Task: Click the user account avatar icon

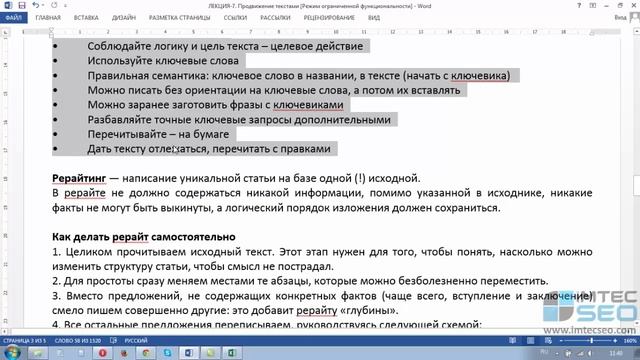Action: pos(635,18)
